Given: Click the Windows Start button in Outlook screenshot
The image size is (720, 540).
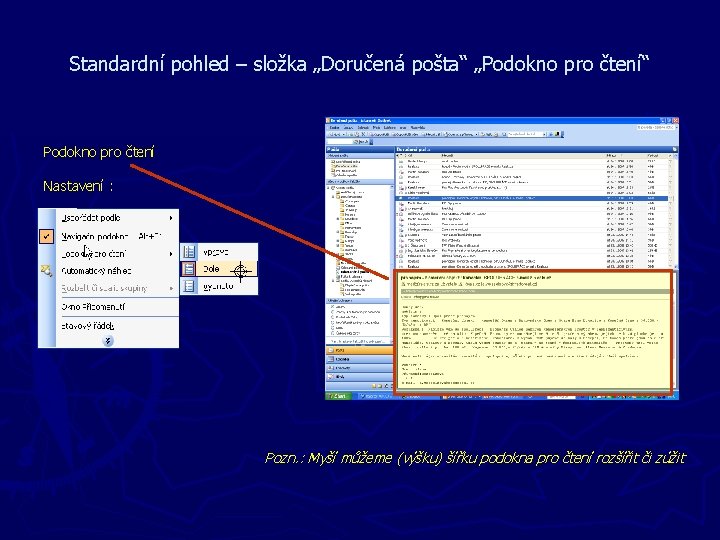Looking at the screenshot, I should (x=339, y=396).
